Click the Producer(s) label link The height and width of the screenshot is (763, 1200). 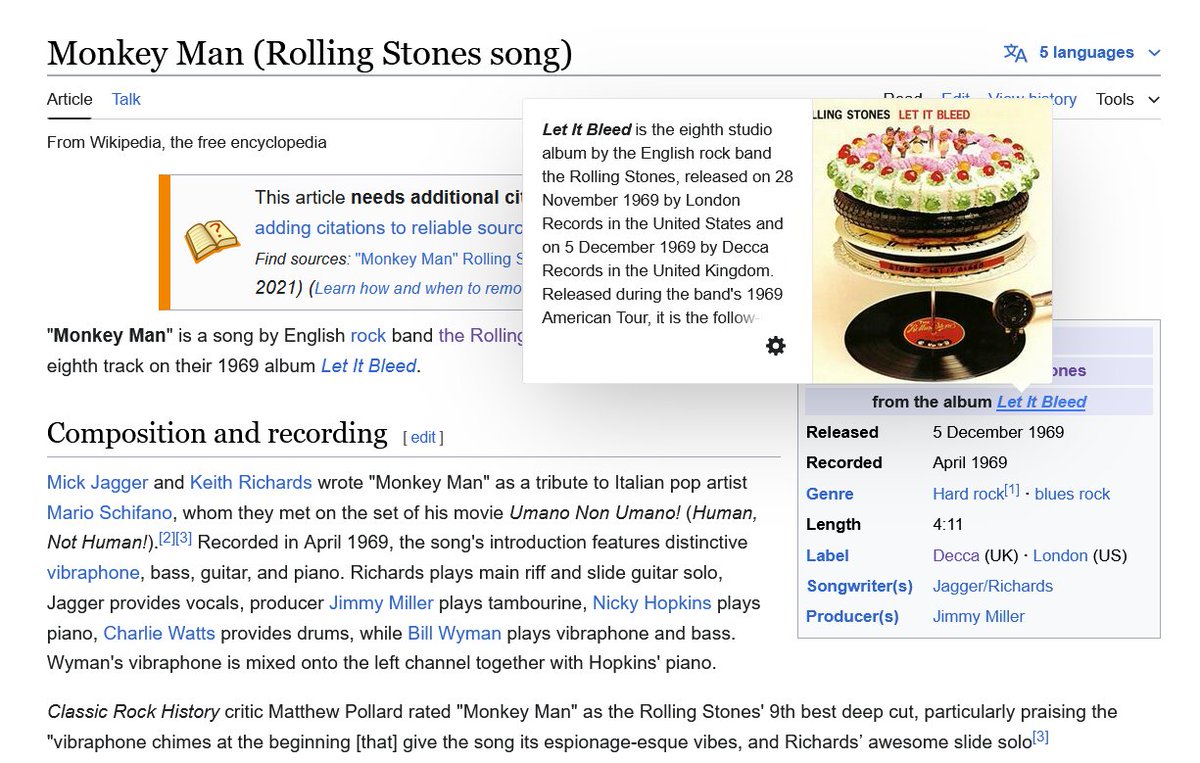point(852,617)
